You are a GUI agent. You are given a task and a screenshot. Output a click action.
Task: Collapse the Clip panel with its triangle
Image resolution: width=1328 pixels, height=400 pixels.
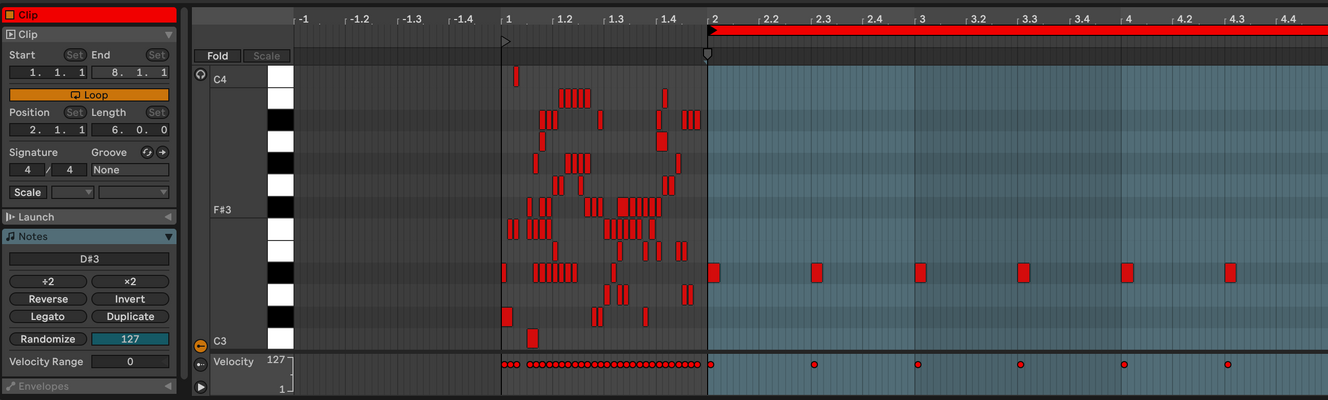click(x=168, y=34)
